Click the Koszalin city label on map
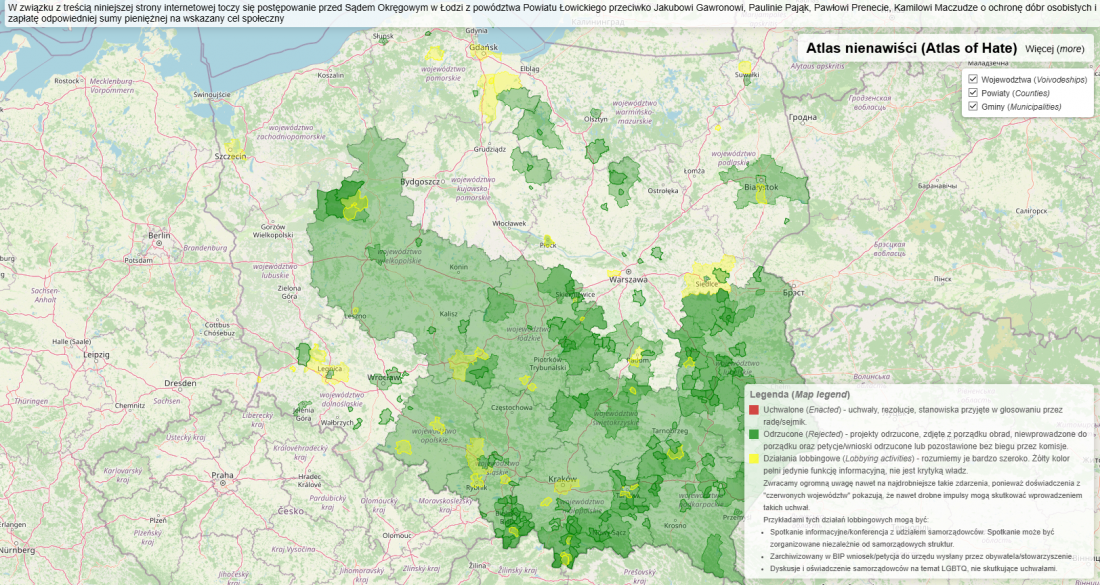This screenshot has height=585, width=1100. 331,76
